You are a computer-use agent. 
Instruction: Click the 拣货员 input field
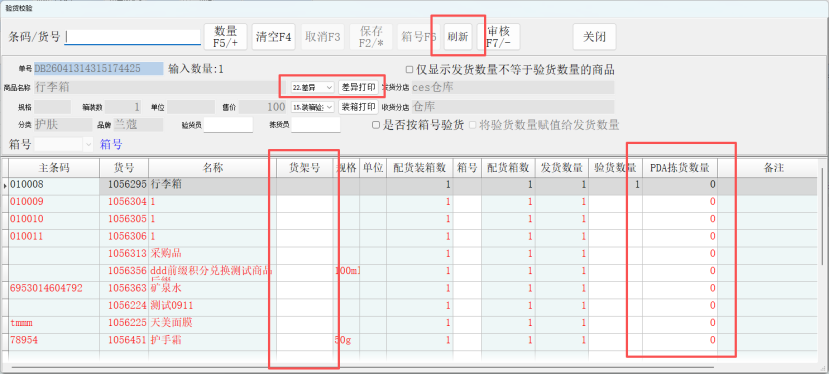point(316,125)
